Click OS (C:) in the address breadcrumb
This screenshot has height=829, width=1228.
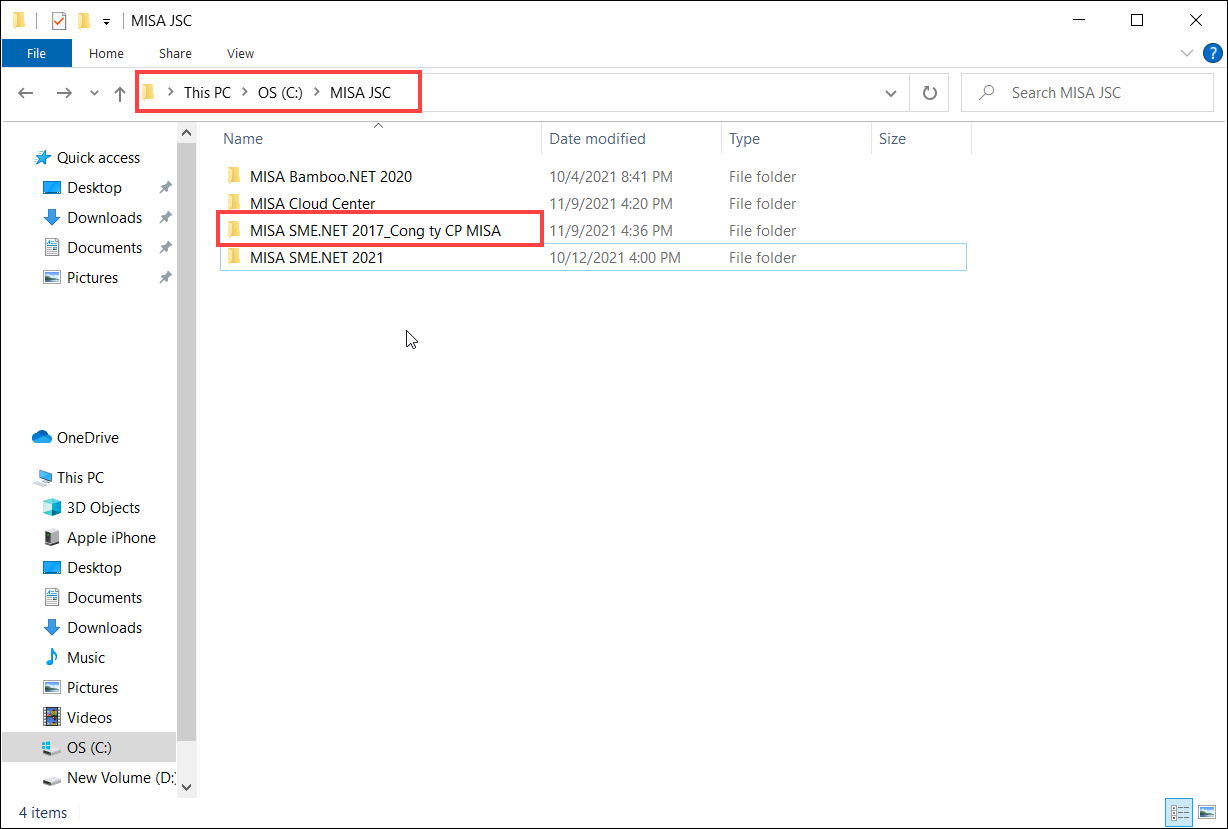[x=280, y=92]
